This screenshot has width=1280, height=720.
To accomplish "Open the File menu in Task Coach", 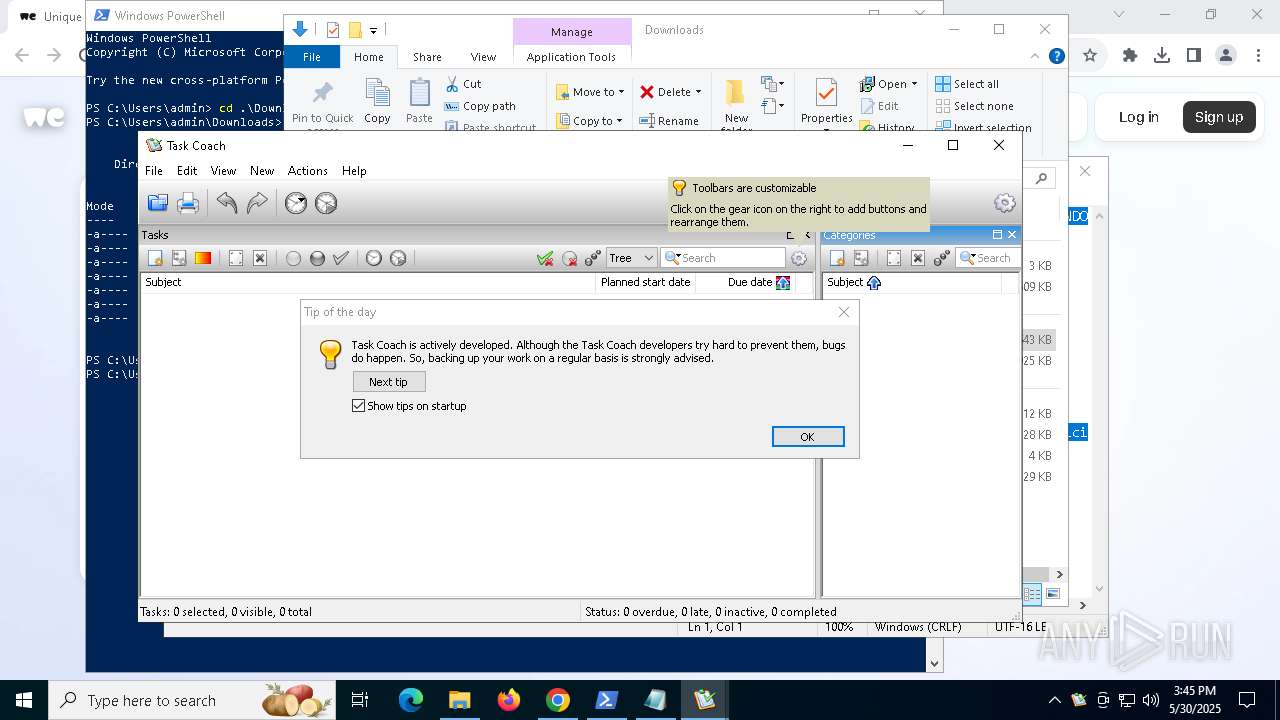I will click(154, 171).
